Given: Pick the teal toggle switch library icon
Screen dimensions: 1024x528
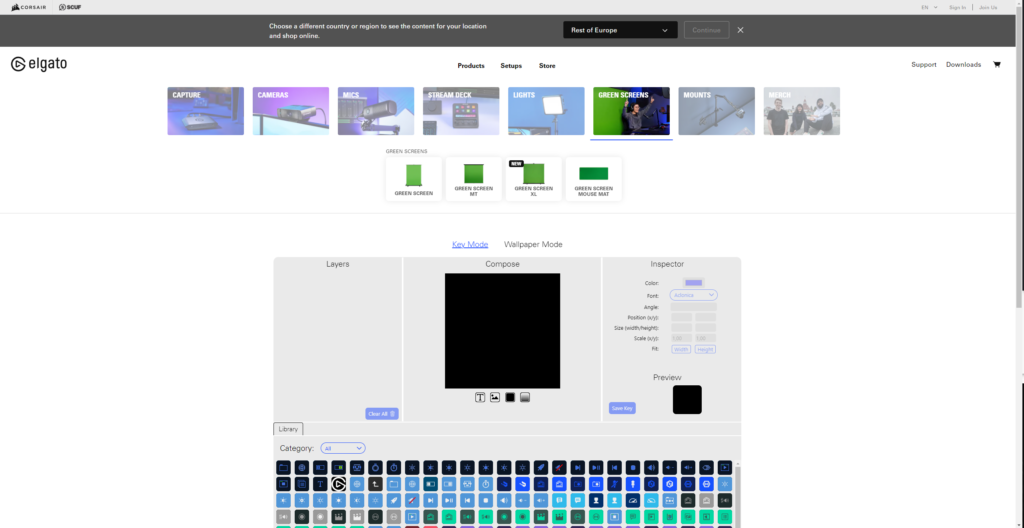Looking at the screenshot, I should [430, 484].
